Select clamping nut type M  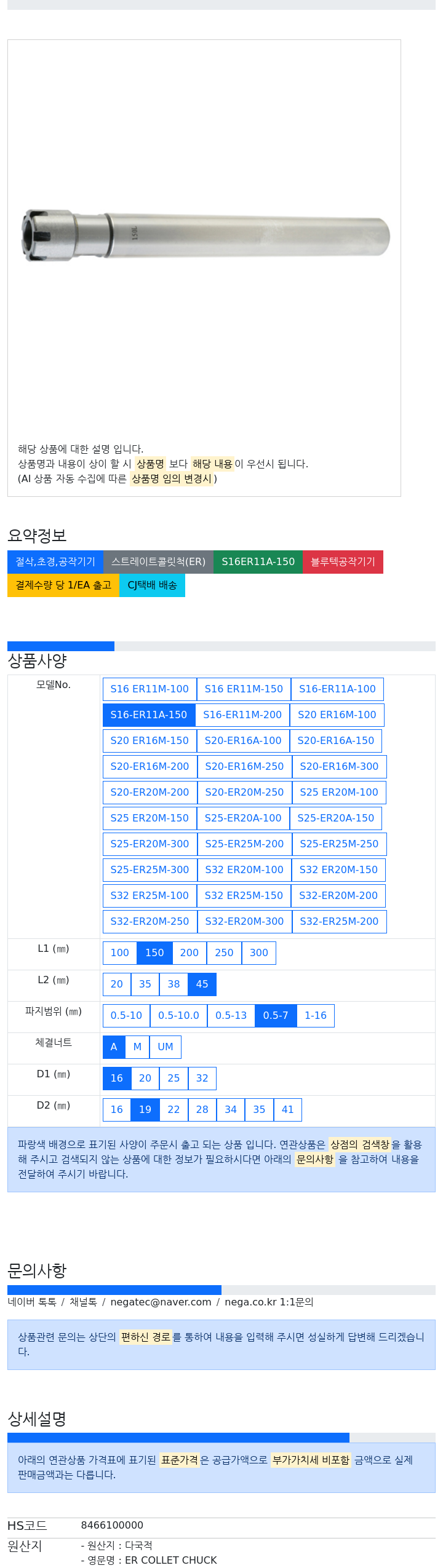137,1047
